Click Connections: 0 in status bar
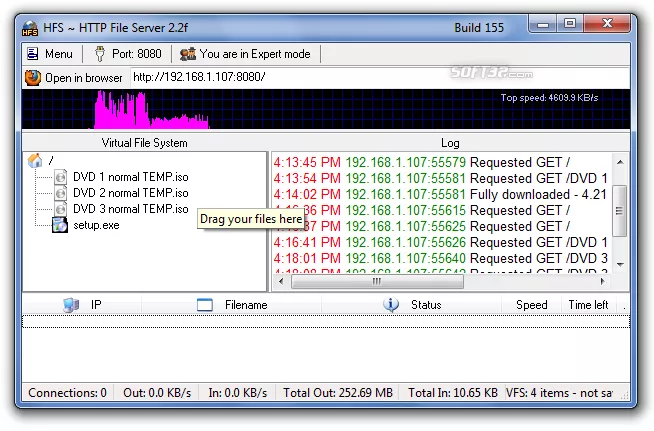Viewport: 654px width, 431px height. [68, 393]
